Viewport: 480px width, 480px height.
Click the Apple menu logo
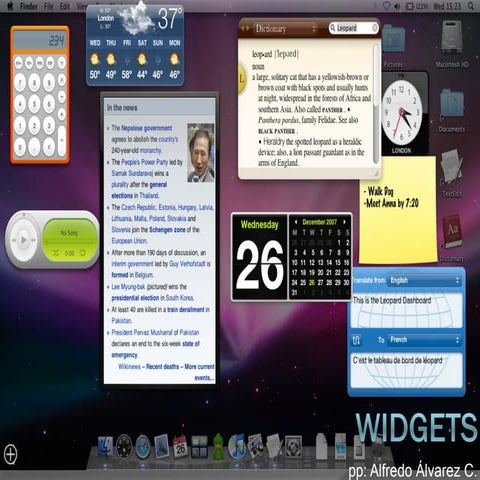coord(11,6)
